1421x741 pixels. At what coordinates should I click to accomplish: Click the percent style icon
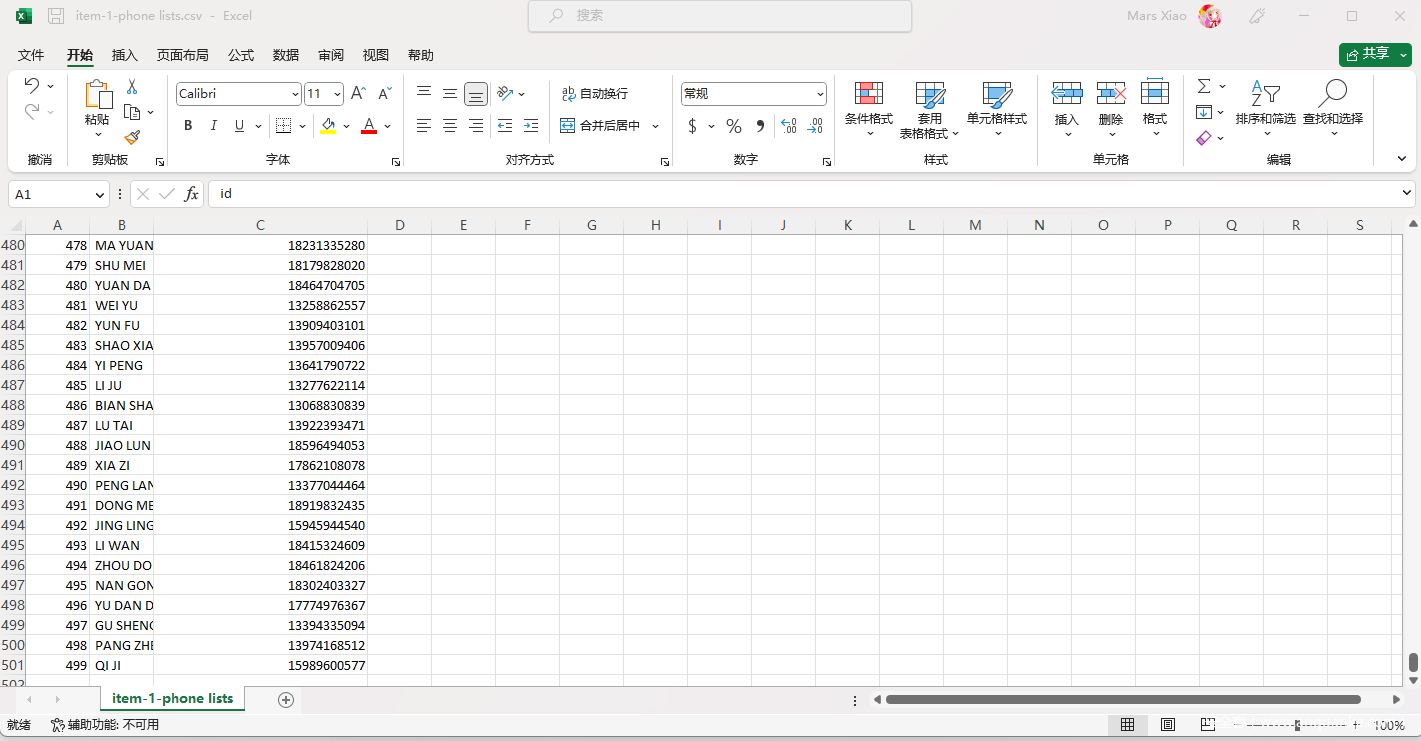[x=733, y=126]
